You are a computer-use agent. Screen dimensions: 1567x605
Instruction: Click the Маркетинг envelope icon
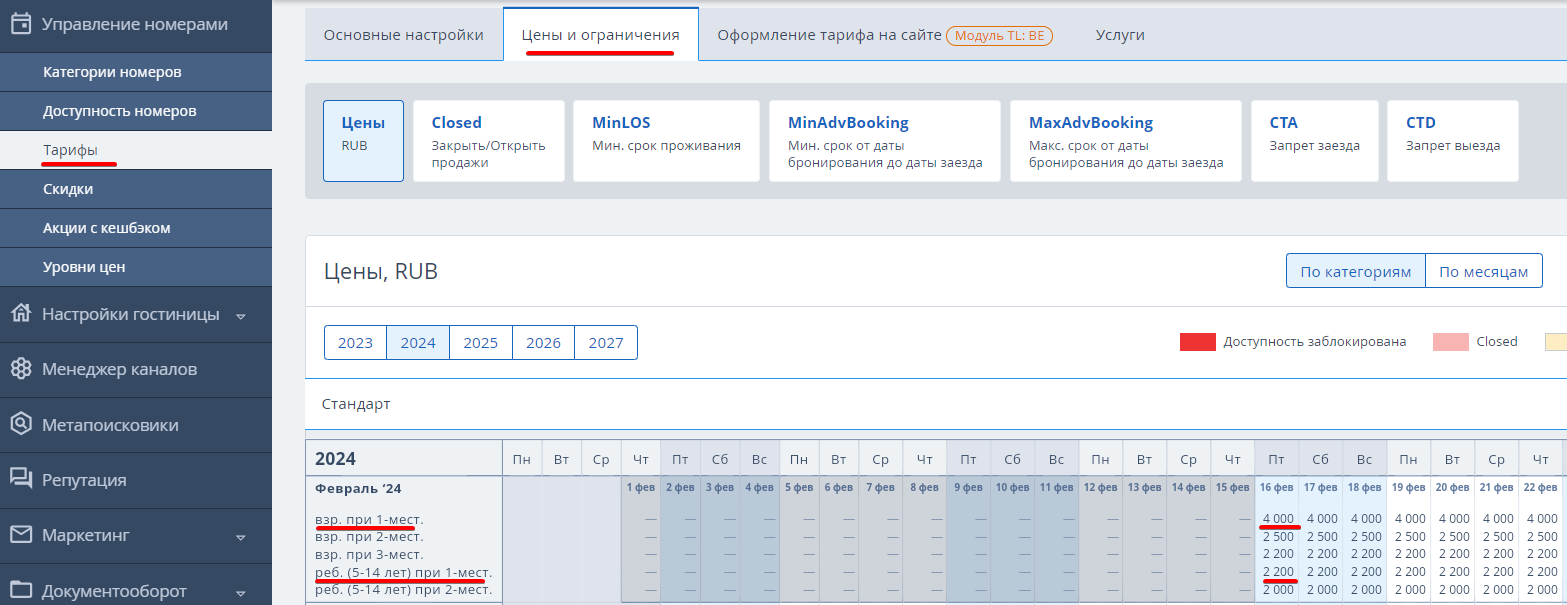(x=21, y=535)
